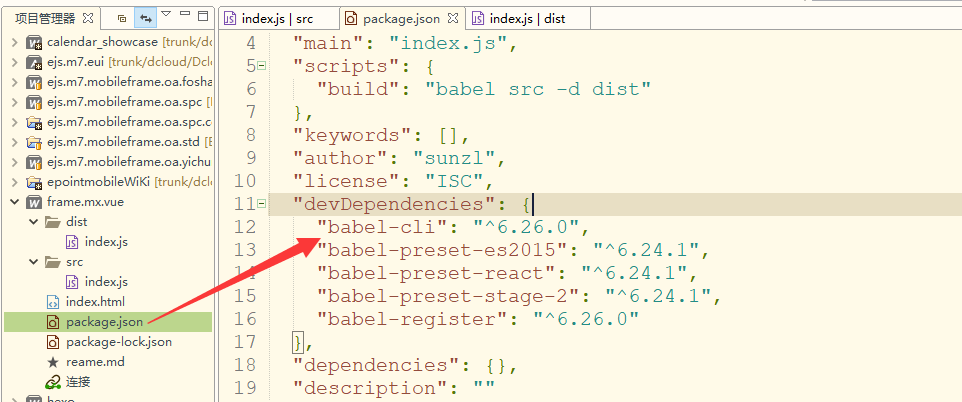This screenshot has width=962, height=402.
Task: Click the frame.mx.vue project icon
Action: click(34, 202)
